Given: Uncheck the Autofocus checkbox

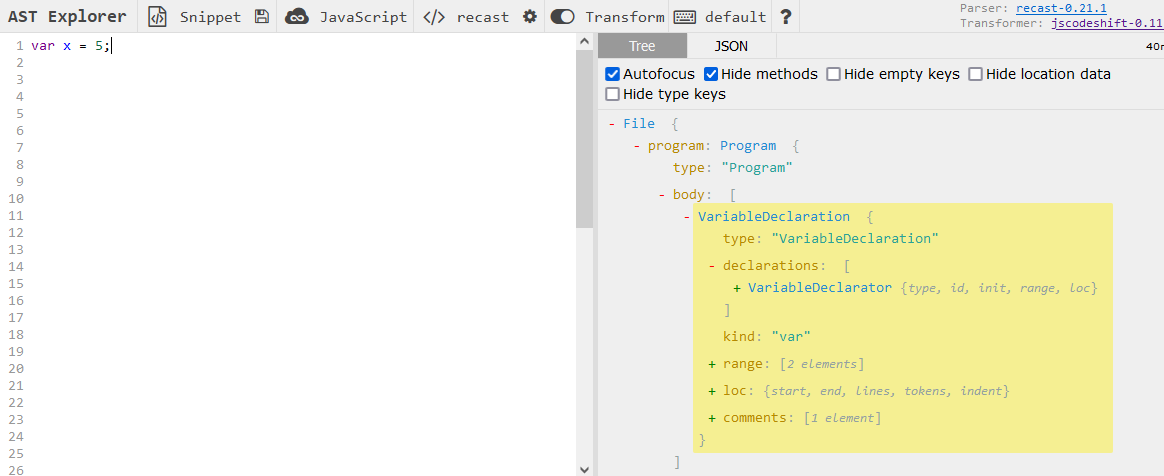Looking at the screenshot, I should click(612, 74).
